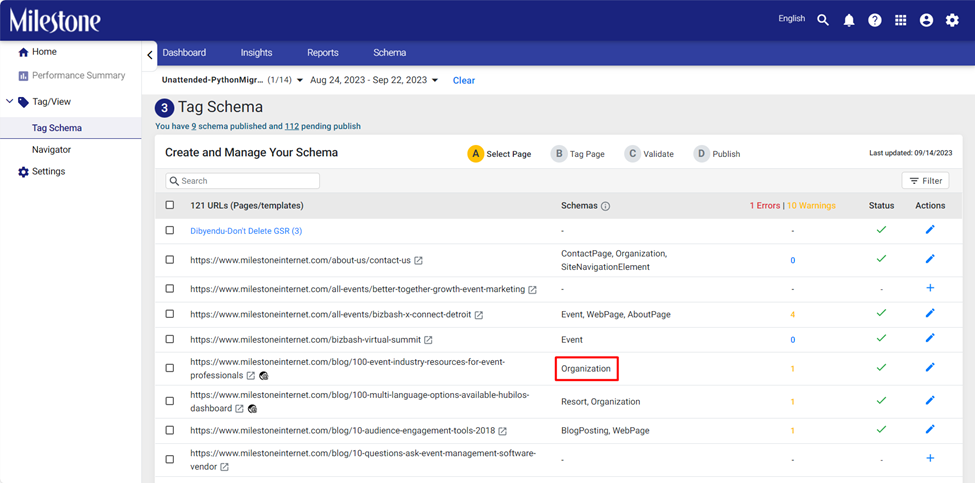Open the help question mark icon
The width and height of the screenshot is (975, 483).
click(x=875, y=21)
